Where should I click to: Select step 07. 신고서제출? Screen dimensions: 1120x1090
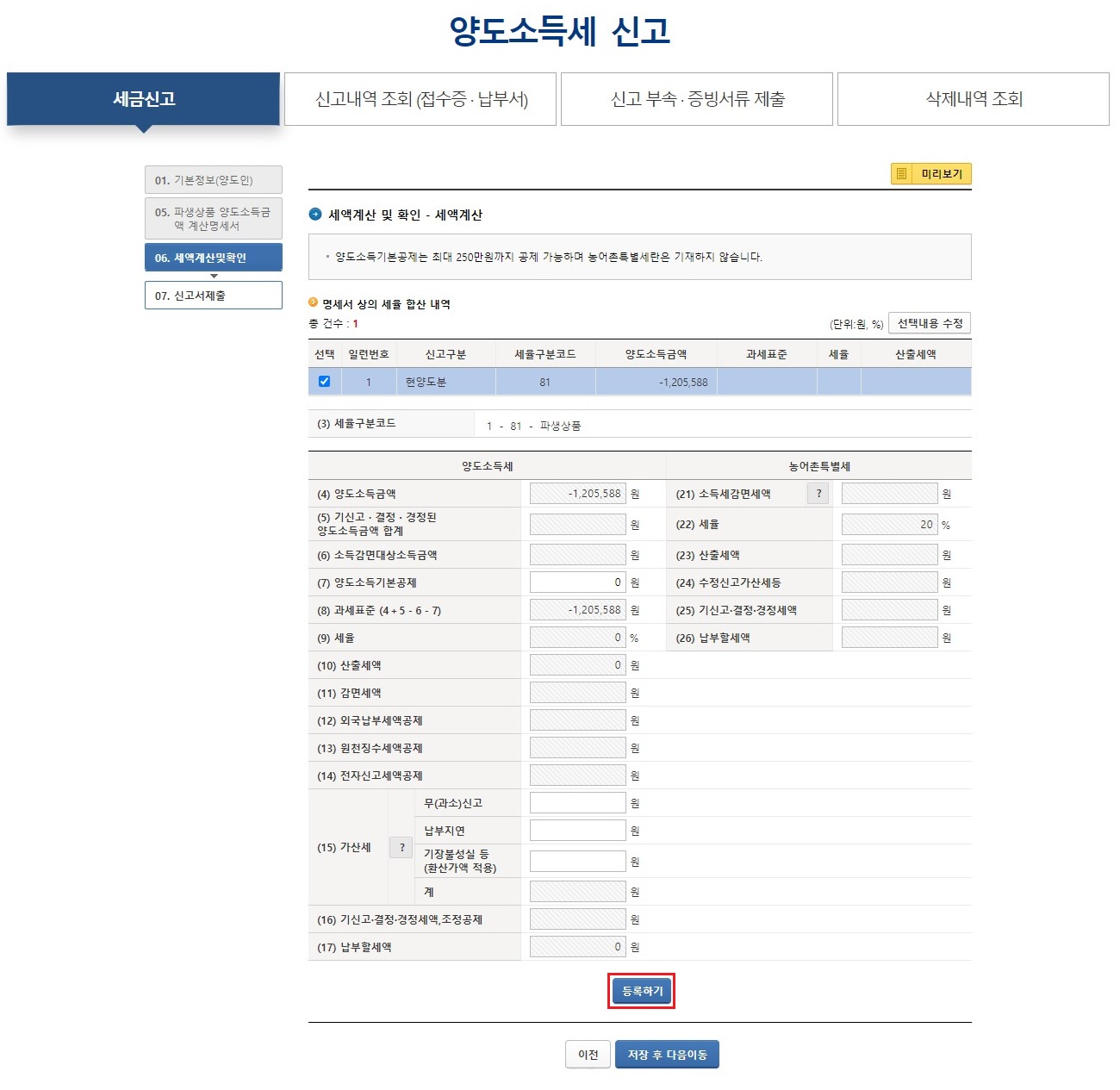pyautogui.click(x=214, y=296)
